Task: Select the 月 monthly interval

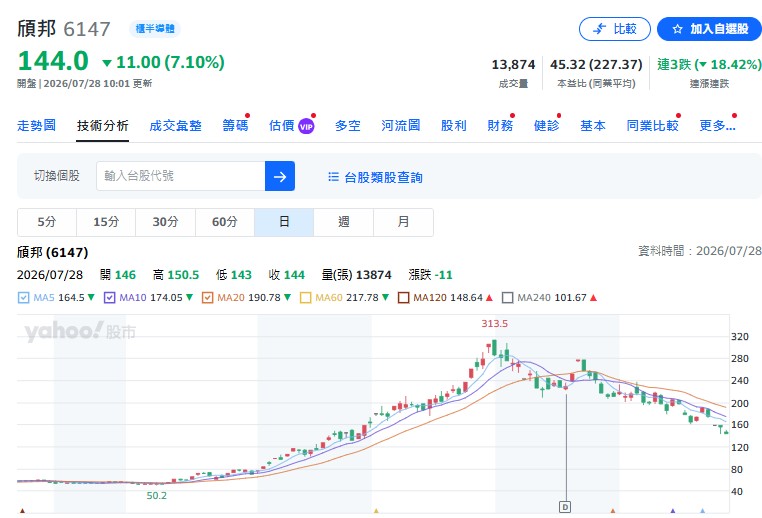Action: (403, 222)
